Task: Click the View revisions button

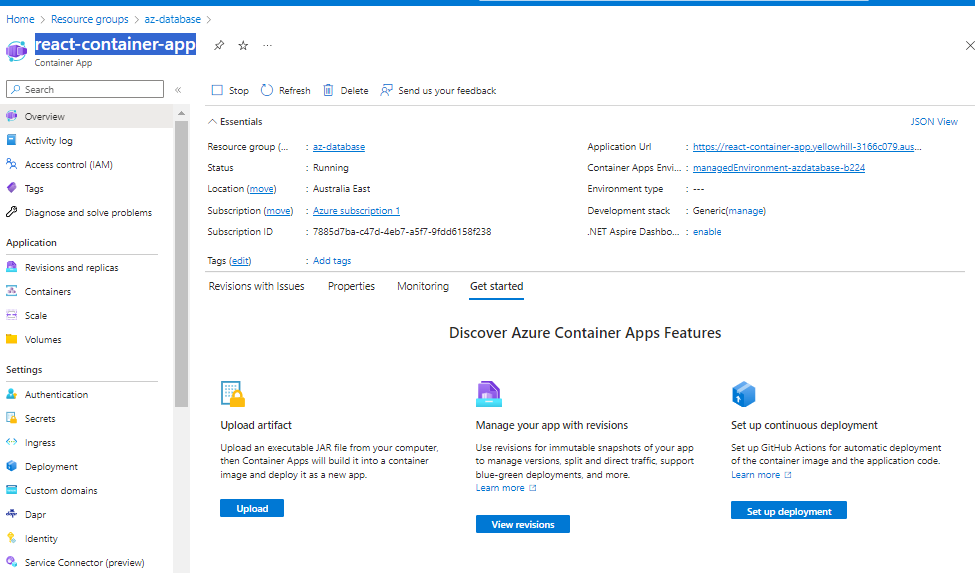Action: (x=523, y=525)
